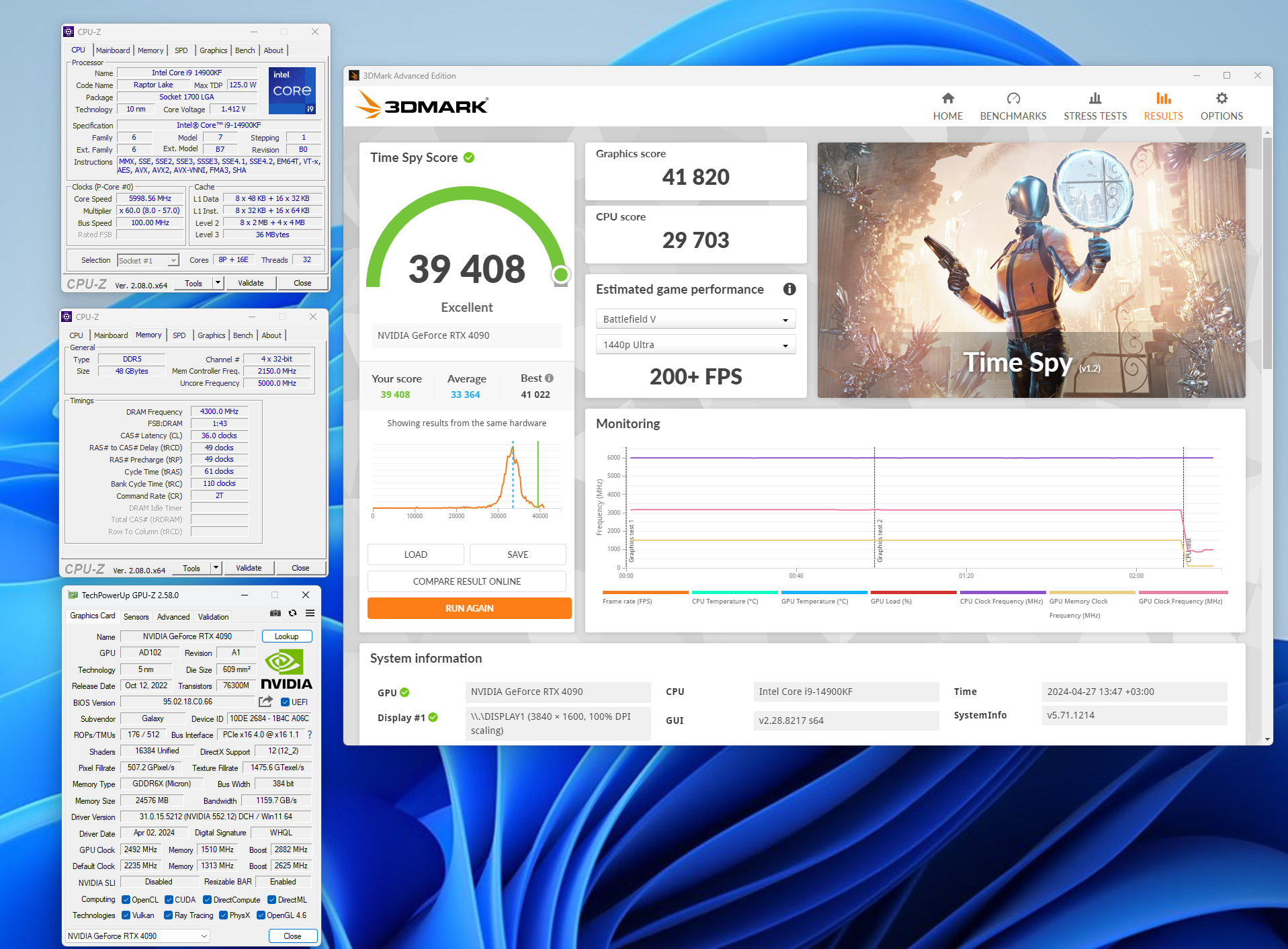Click the Frame rate (FPS) orange legend swatch
1288x949 pixels.
pos(646,592)
